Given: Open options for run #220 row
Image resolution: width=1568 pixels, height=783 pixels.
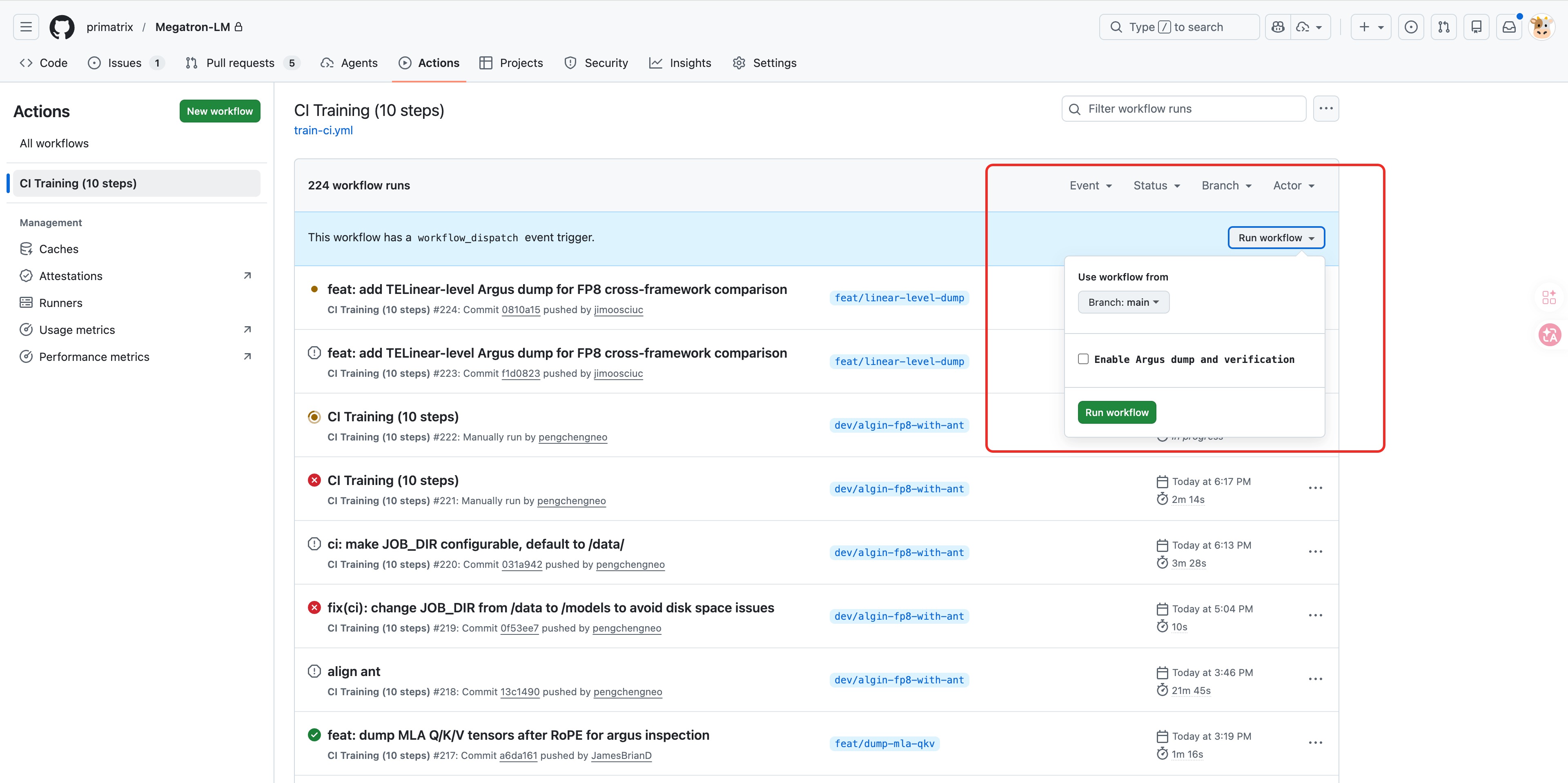Looking at the screenshot, I should point(1315,552).
